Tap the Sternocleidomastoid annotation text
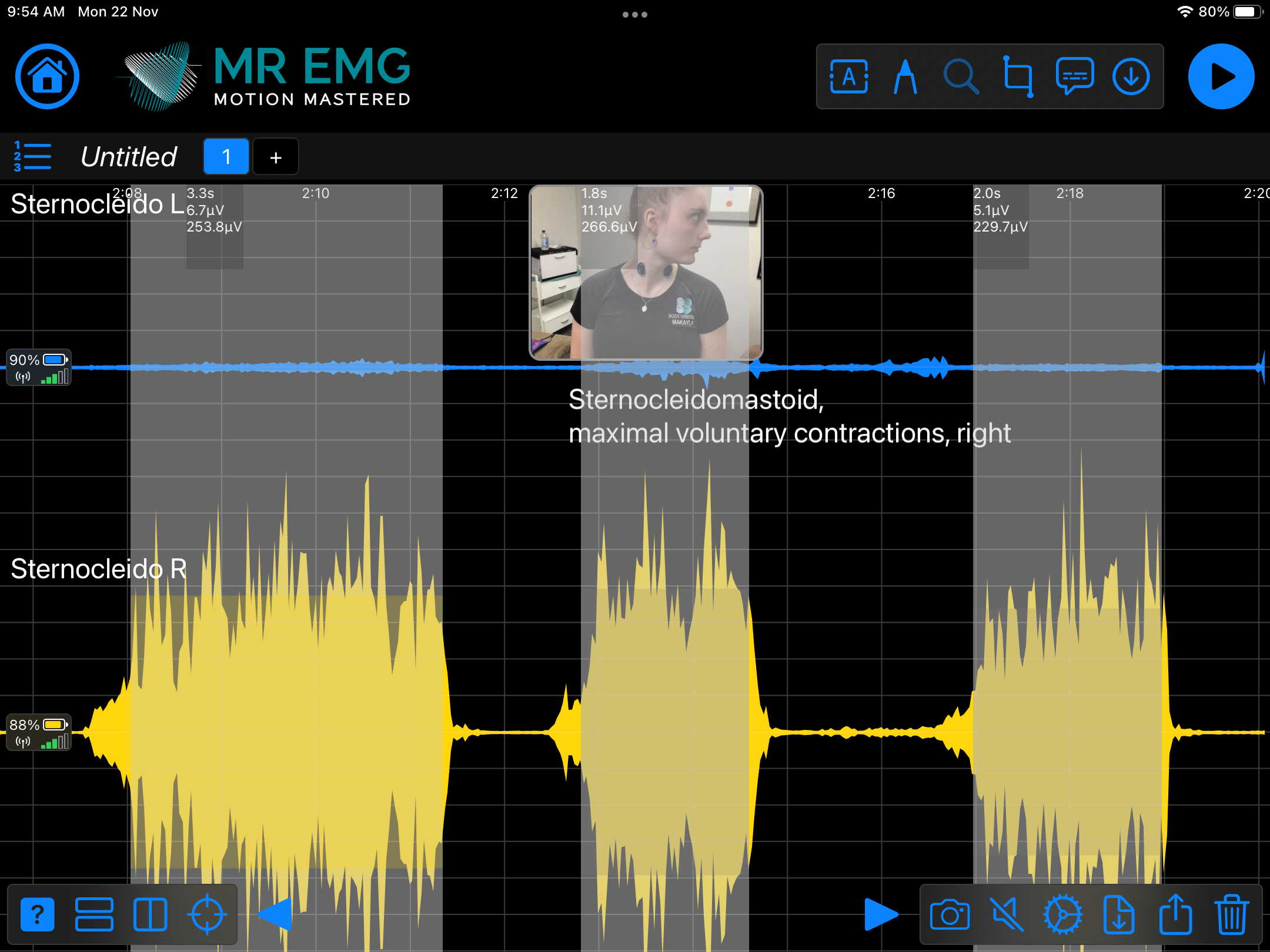This screenshot has height=952, width=1270. pyautogui.click(x=790, y=416)
